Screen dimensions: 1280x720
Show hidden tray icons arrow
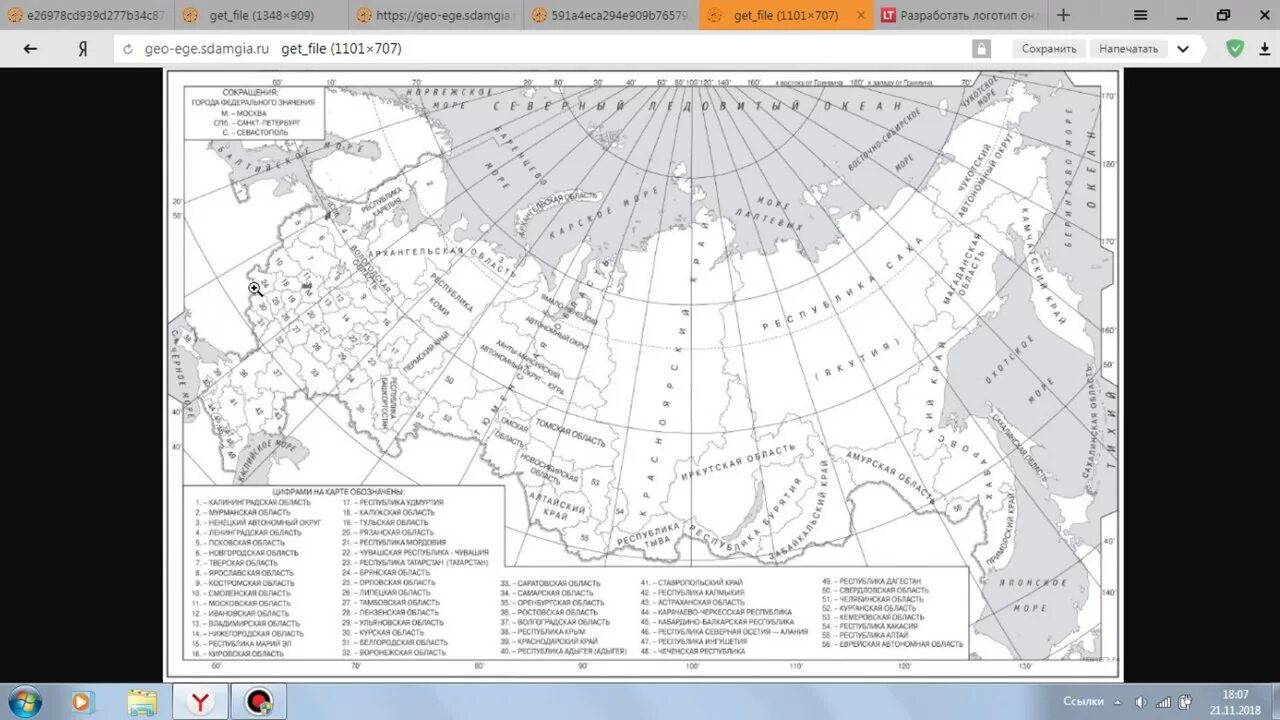(1118, 701)
